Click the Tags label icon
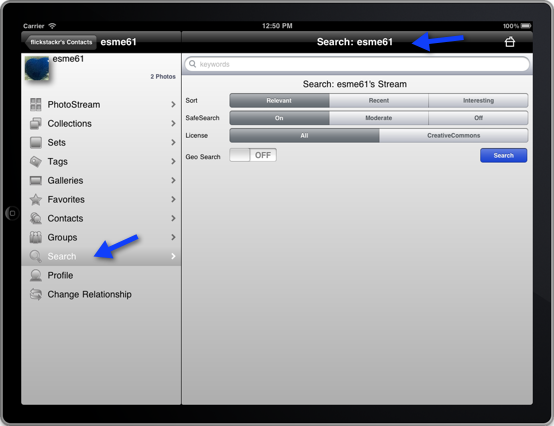Image resolution: width=554 pixels, height=426 pixels. coord(36,162)
